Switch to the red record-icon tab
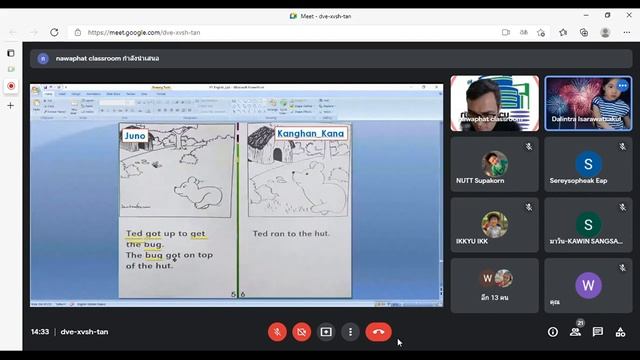The image size is (640, 360). coord(11,86)
